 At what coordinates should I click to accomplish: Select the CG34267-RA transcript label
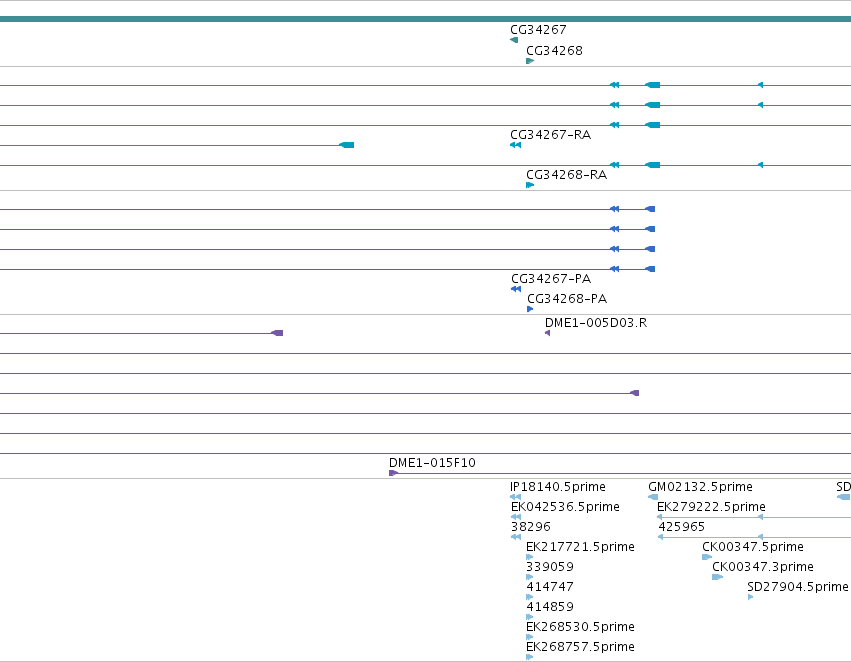(x=550, y=135)
